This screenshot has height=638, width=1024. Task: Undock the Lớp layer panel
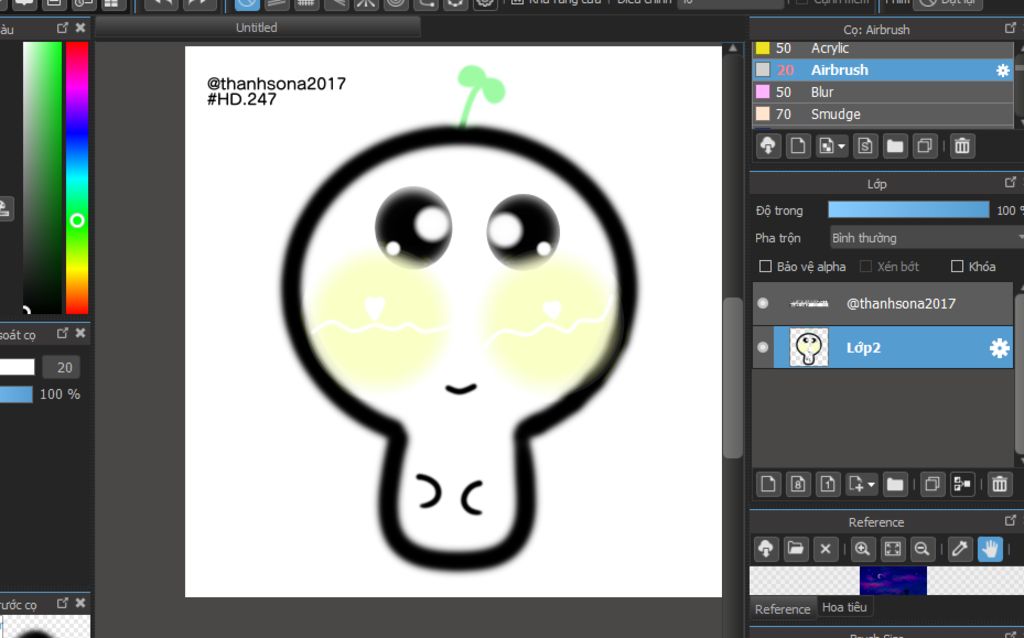[x=1010, y=182]
